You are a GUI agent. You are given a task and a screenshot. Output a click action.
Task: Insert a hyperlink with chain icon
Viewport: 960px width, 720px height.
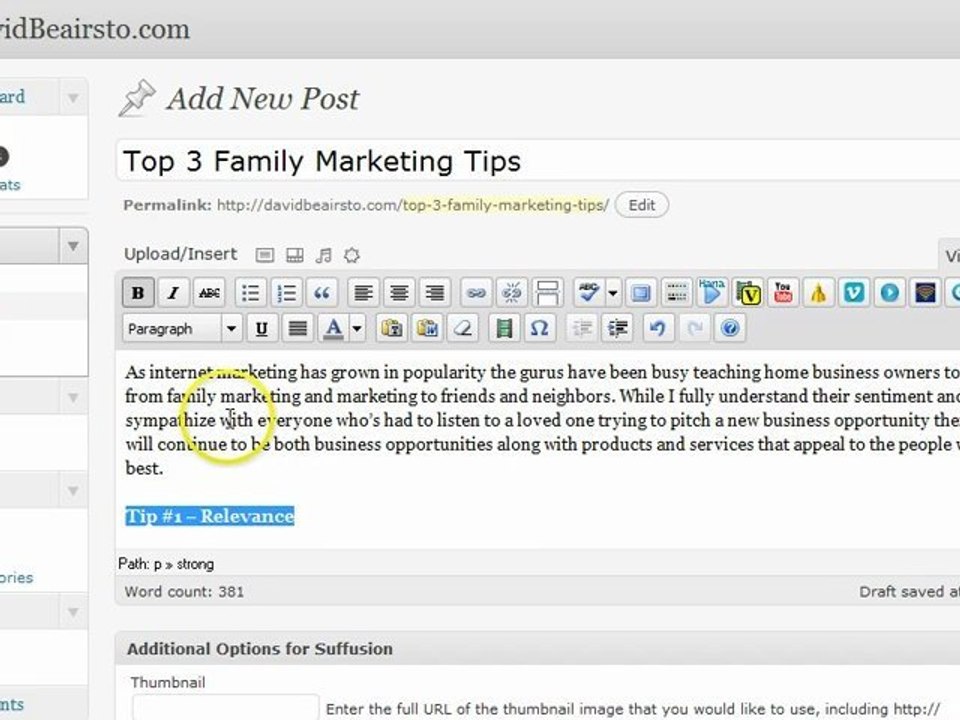[476, 293]
